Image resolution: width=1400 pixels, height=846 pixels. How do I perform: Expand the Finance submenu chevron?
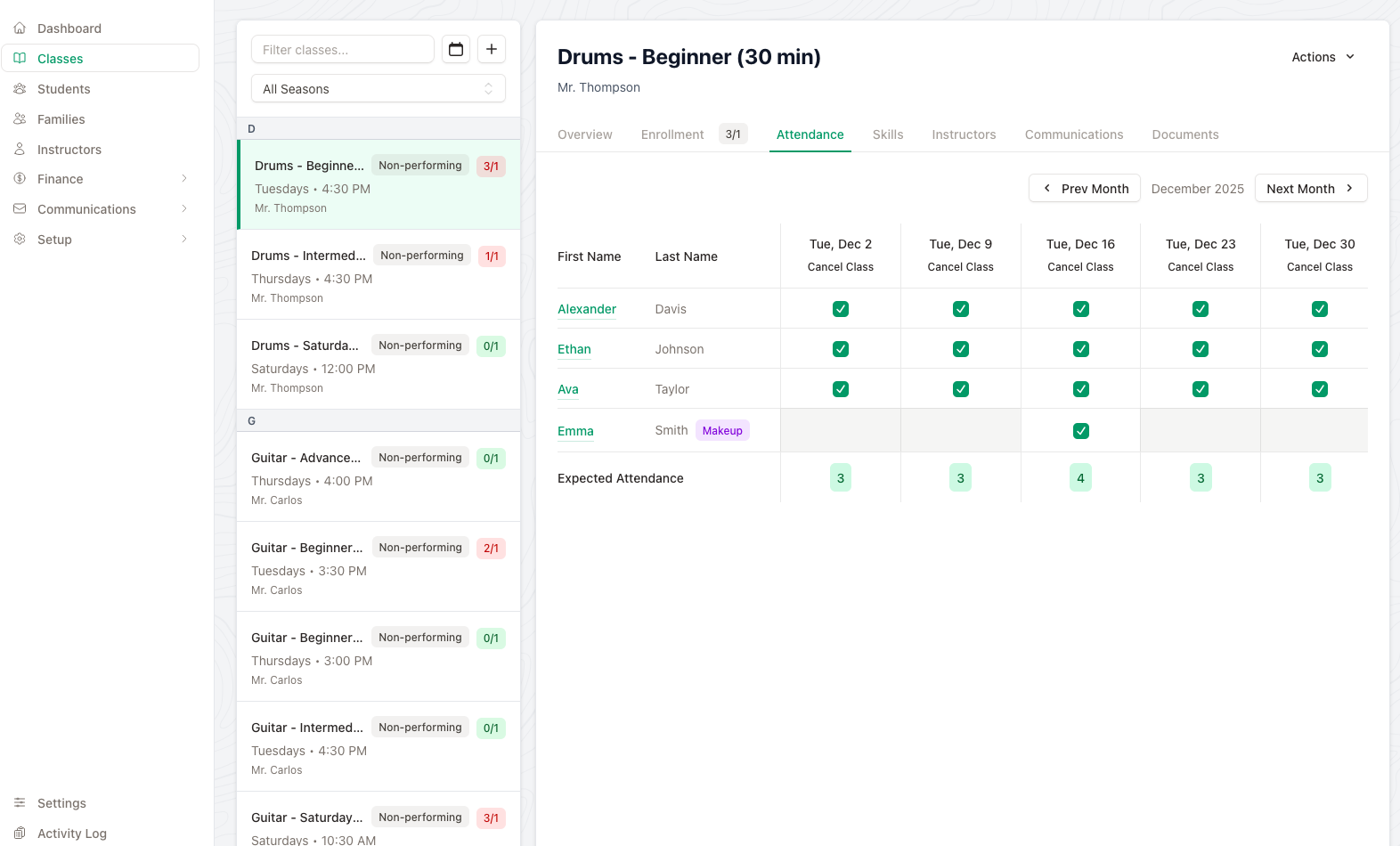[x=184, y=179]
